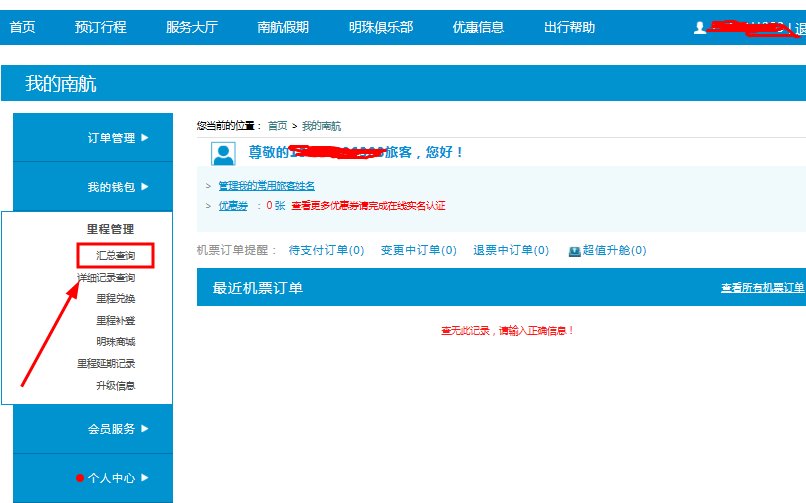Click 查看所有机票订单 link

(762, 288)
